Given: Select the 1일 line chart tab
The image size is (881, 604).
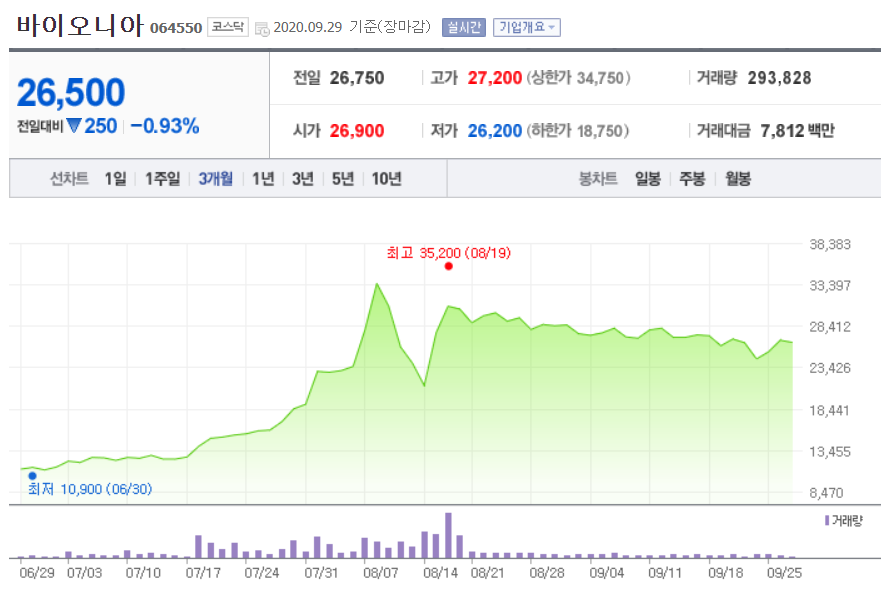Looking at the screenshot, I should (x=115, y=179).
